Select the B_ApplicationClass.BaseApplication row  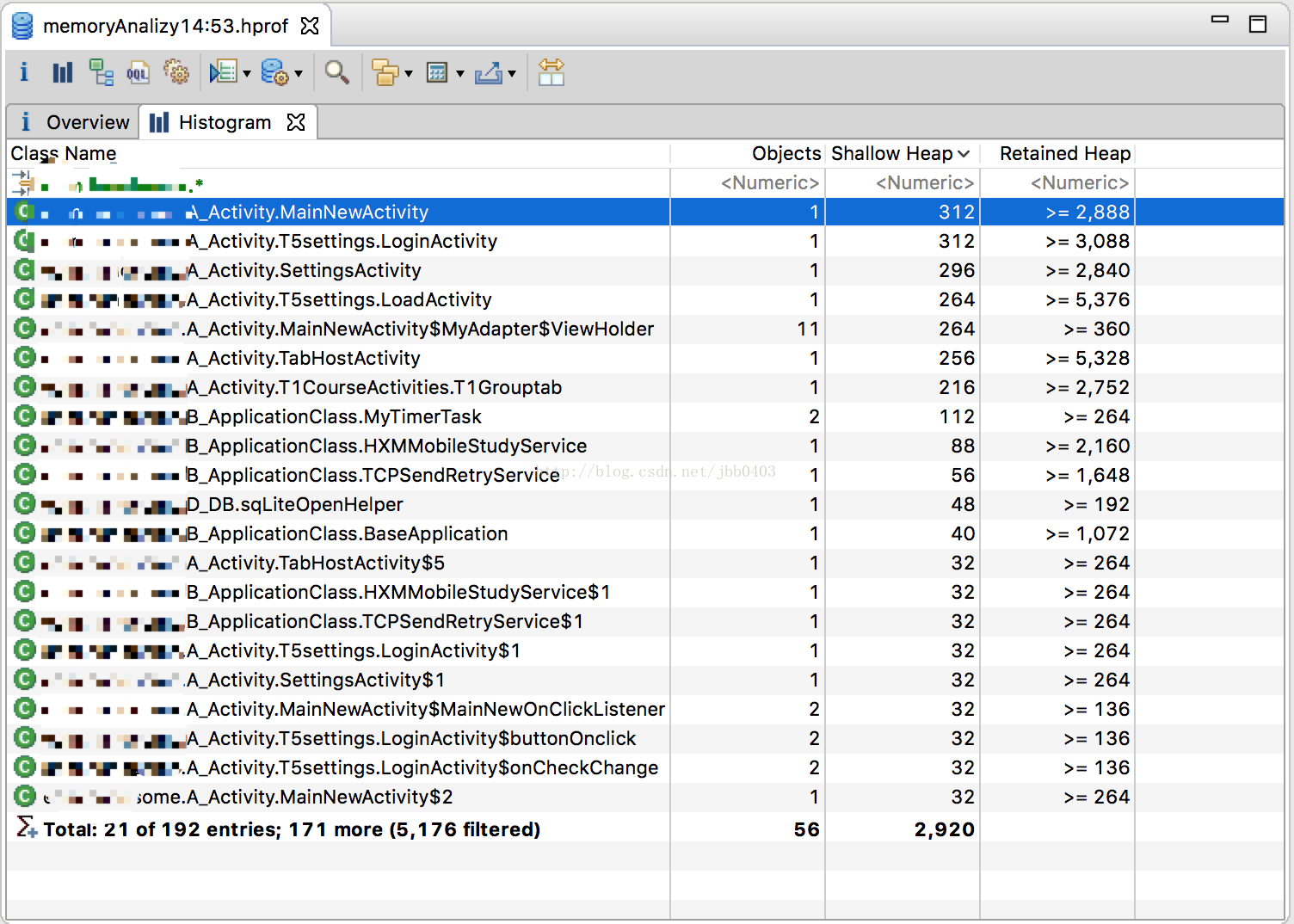point(645,534)
